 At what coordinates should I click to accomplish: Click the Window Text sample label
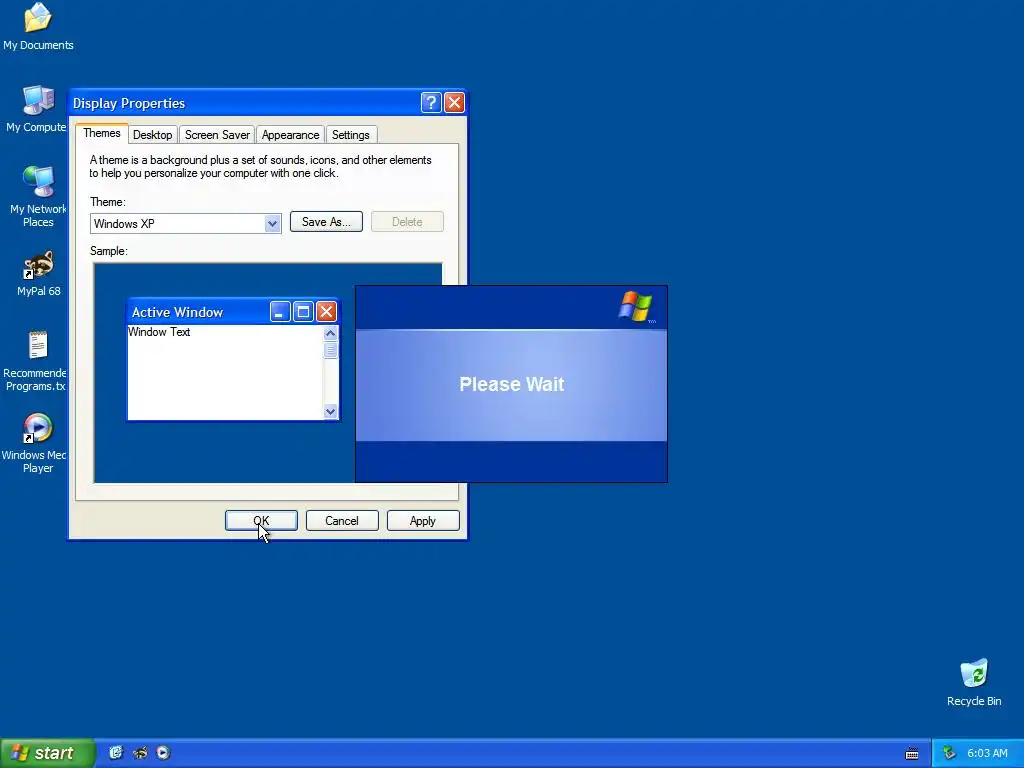tap(159, 332)
